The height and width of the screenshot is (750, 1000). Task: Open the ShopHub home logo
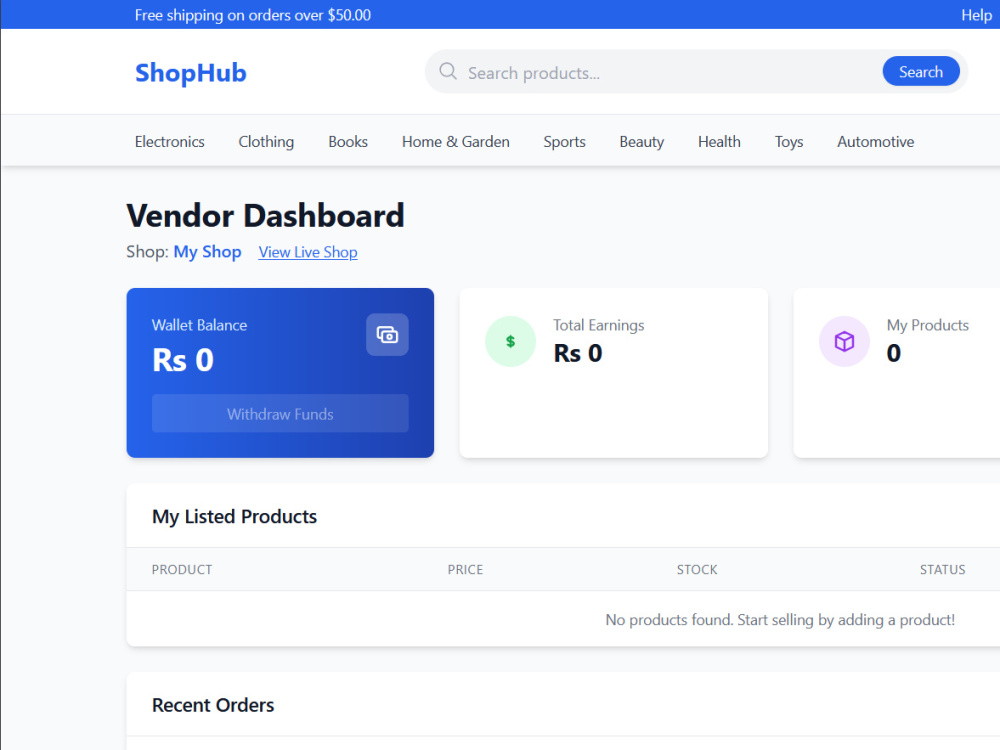pos(191,73)
